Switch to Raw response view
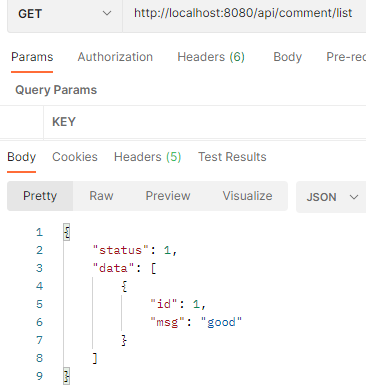366x386 pixels. coord(101,196)
